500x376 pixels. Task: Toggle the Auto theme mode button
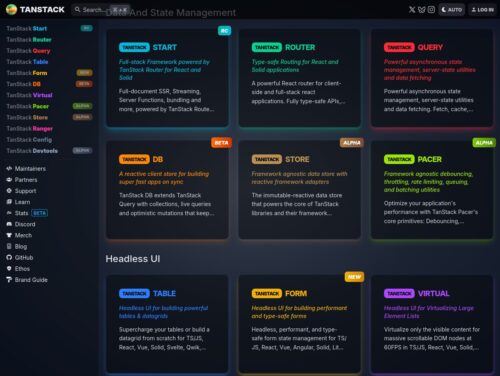pos(452,10)
